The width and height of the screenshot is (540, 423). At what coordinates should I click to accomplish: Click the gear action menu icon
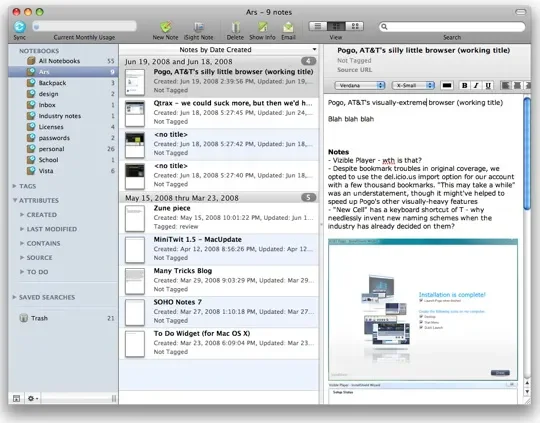click(33, 399)
